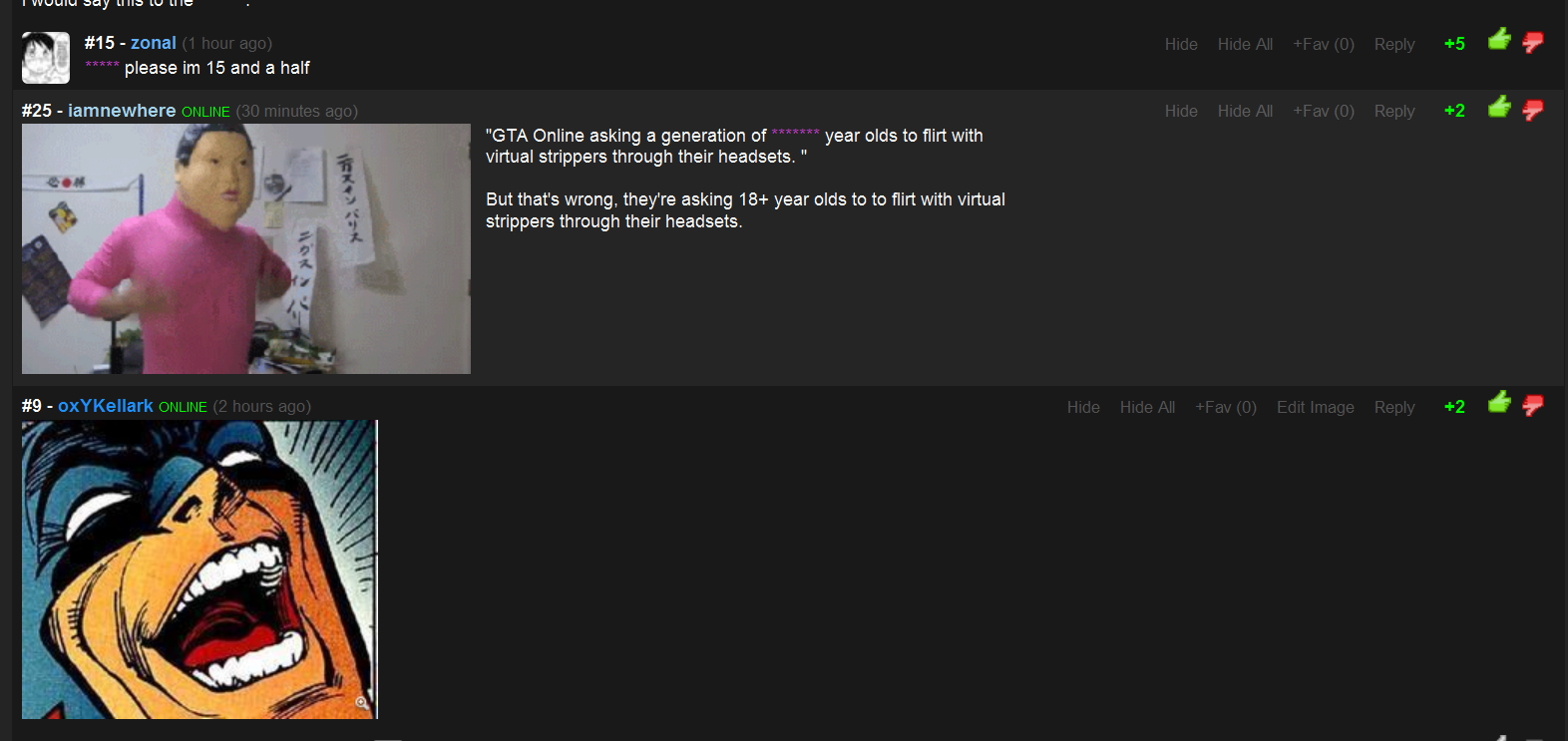The height and width of the screenshot is (741, 1568).
Task: Hide comment #9 by oxYKellark
Action: point(1083,407)
